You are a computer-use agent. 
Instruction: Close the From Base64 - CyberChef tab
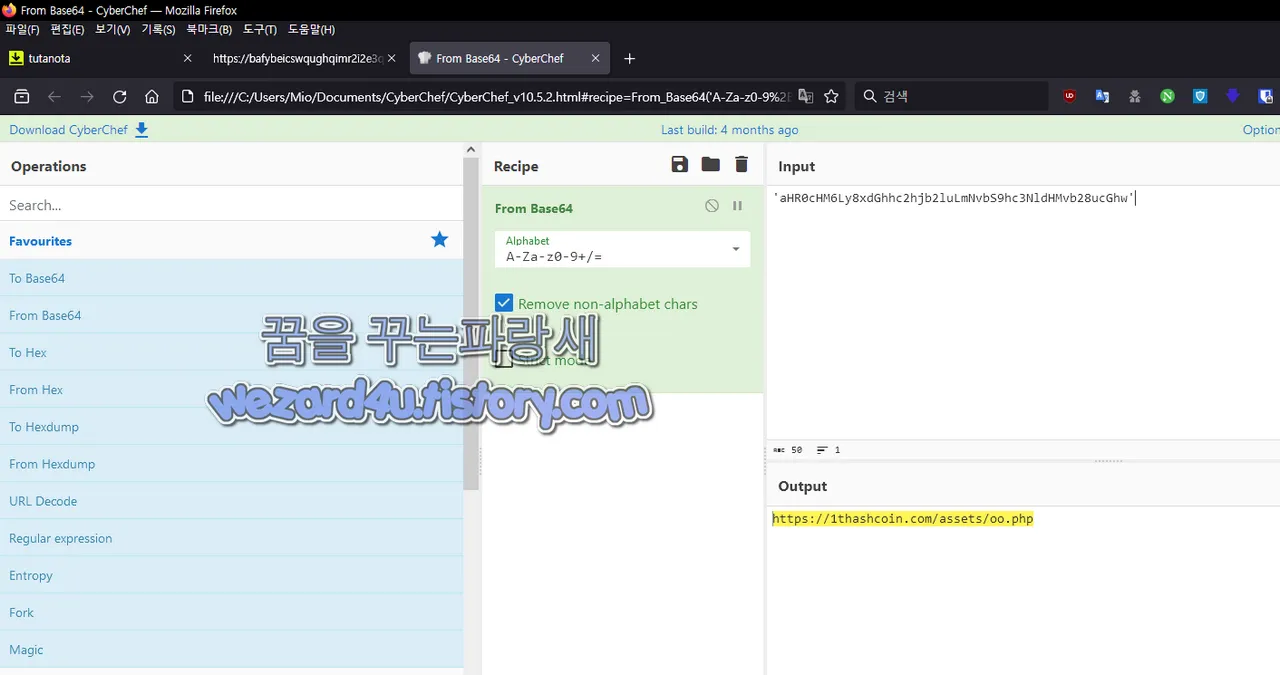(595, 58)
